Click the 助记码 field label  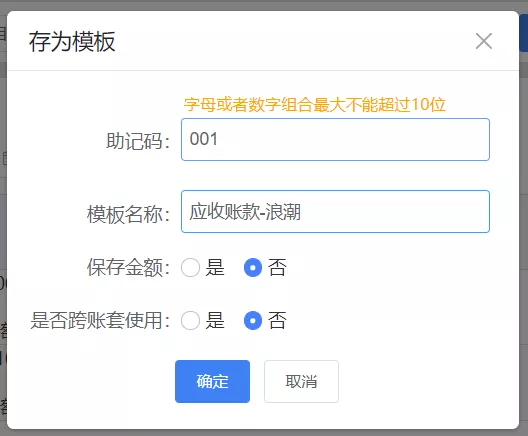(138, 141)
